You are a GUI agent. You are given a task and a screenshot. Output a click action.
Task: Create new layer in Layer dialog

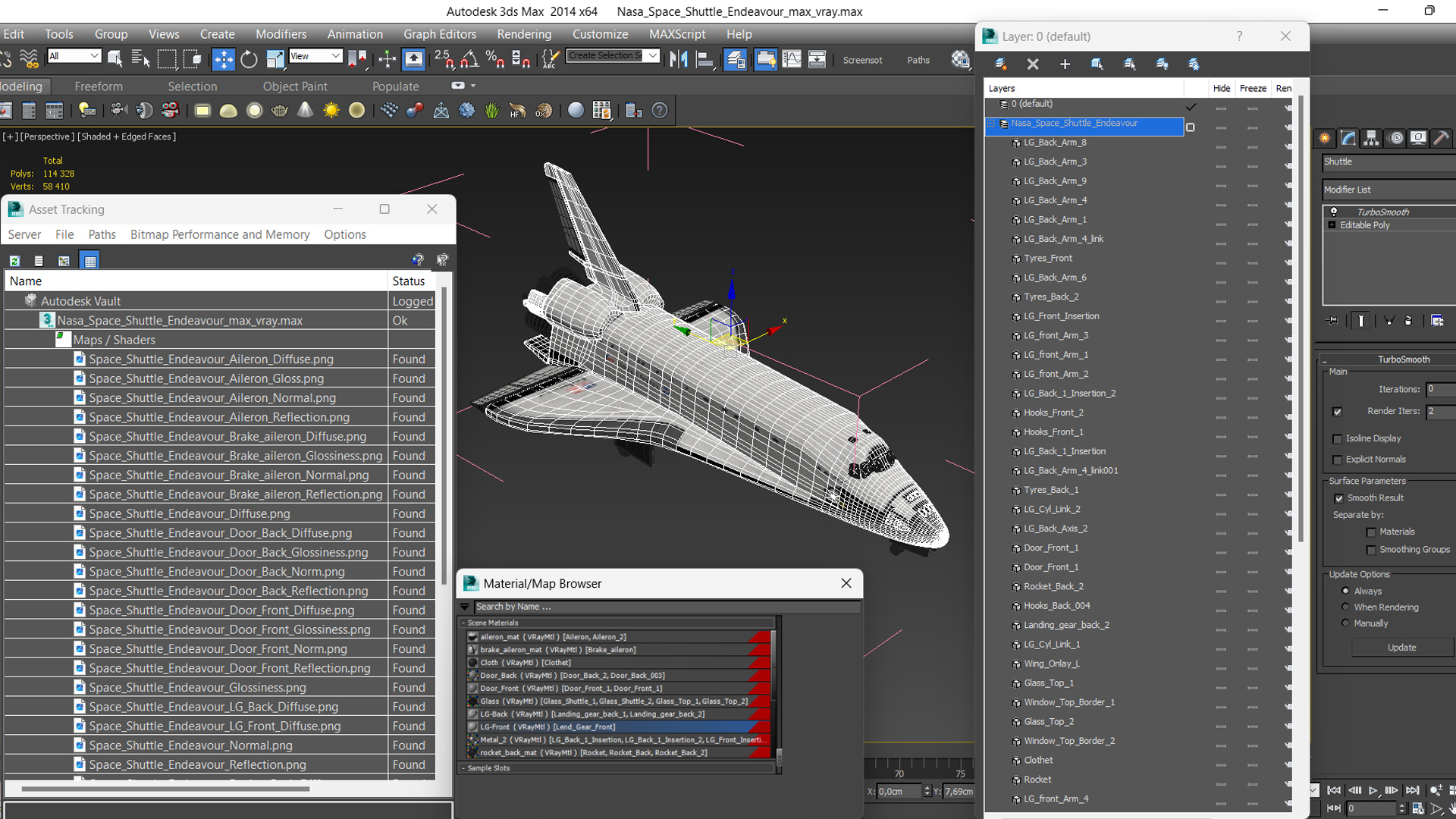[1001, 64]
